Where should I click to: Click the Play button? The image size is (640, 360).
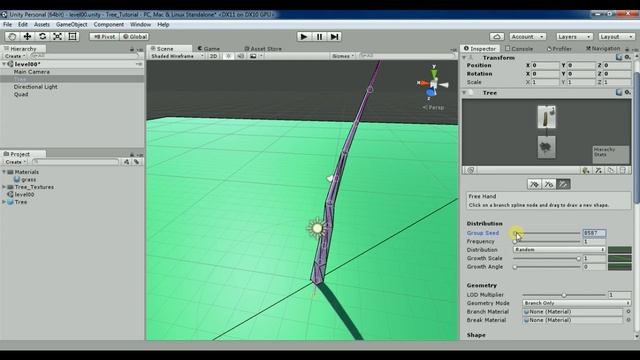pos(304,37)
